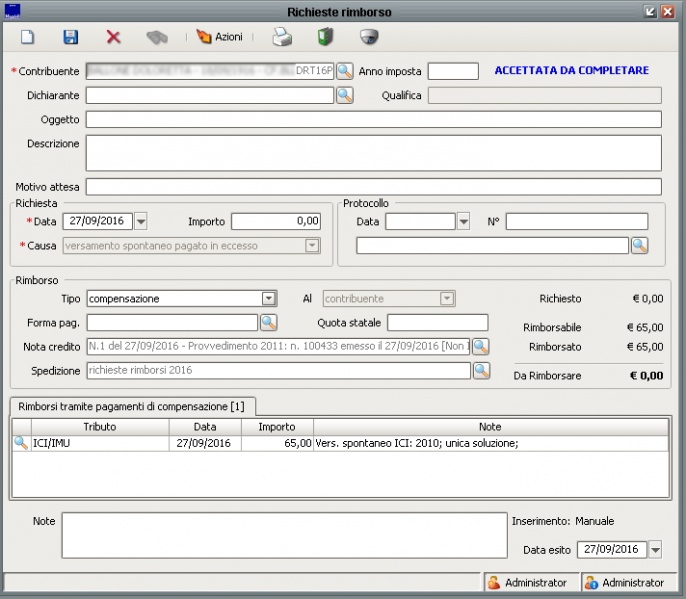This screenshot has height=599, width=686.
Task: Open the magnifier on the ICI/IMU row
Action: [20, 444]
